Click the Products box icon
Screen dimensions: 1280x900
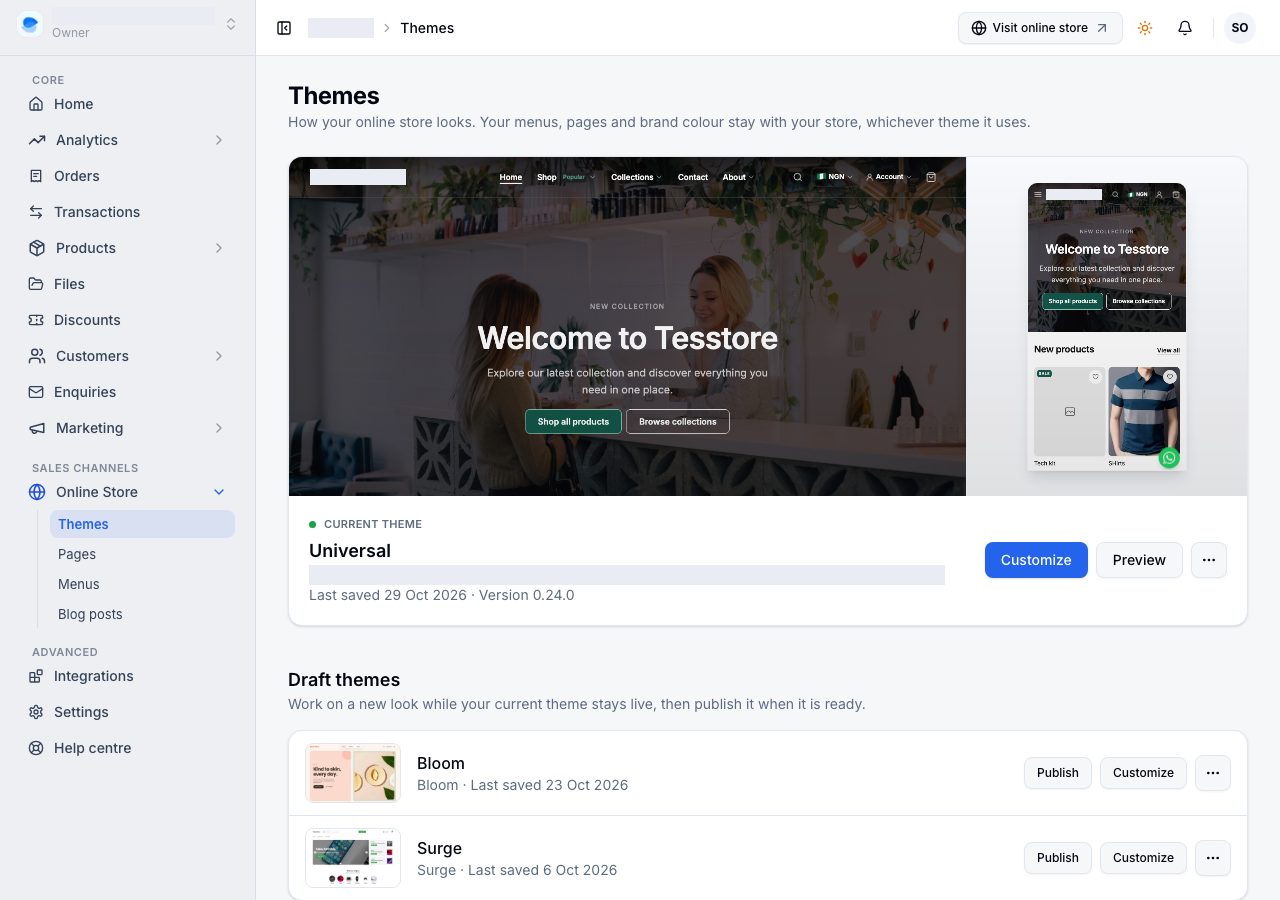pos(37,248)
